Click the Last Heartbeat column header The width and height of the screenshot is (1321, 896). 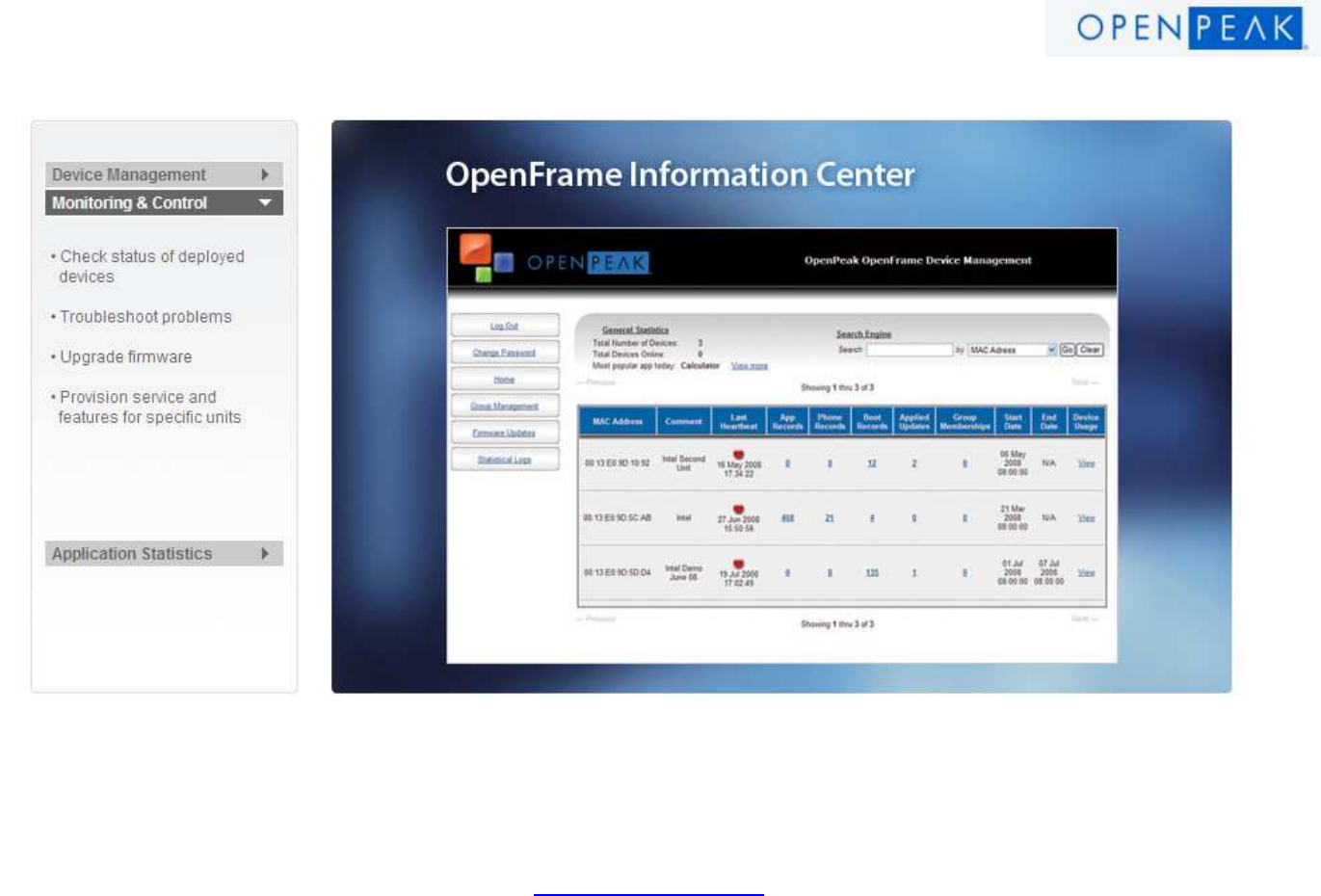(x=739, y=422)
